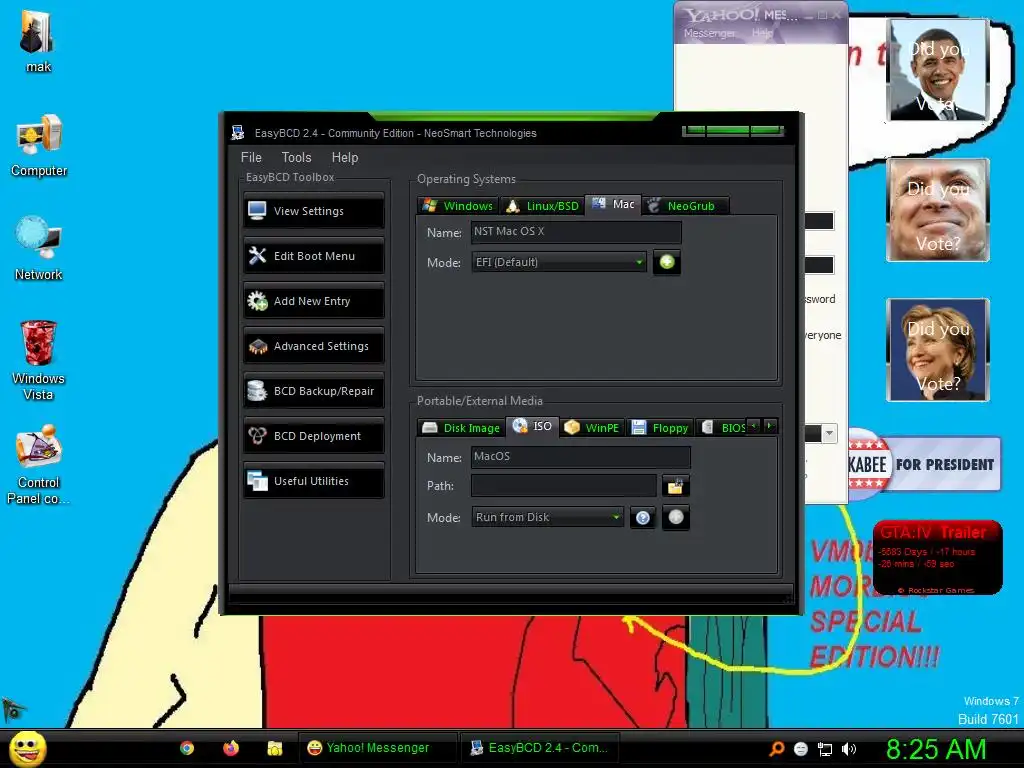Image resolution: width=1024 pixels, height=768 pixels.
Task: Switch to the Floppy tab
Action: (x=660, y=428)
